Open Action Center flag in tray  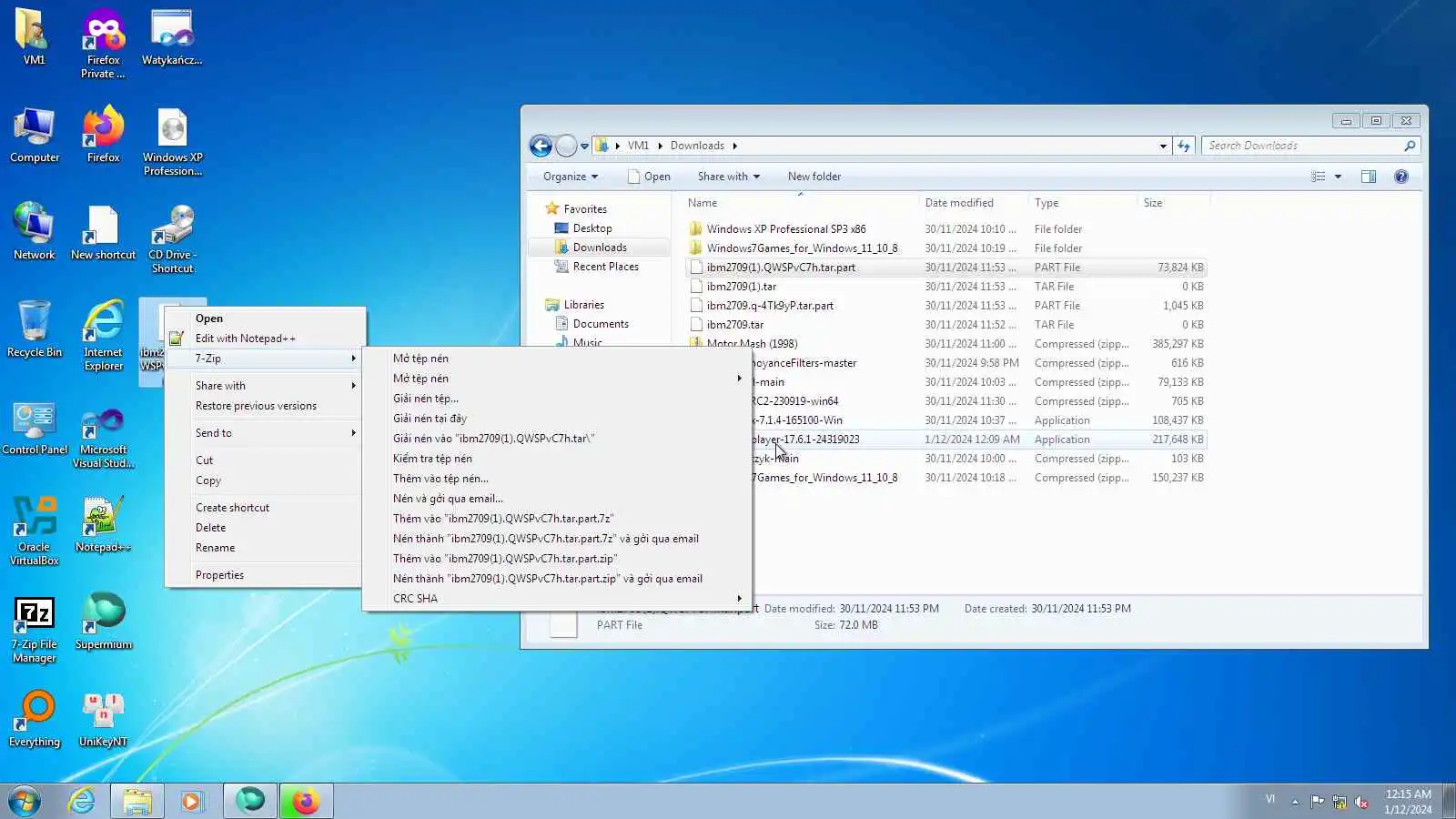click(x=1317, y=802)
